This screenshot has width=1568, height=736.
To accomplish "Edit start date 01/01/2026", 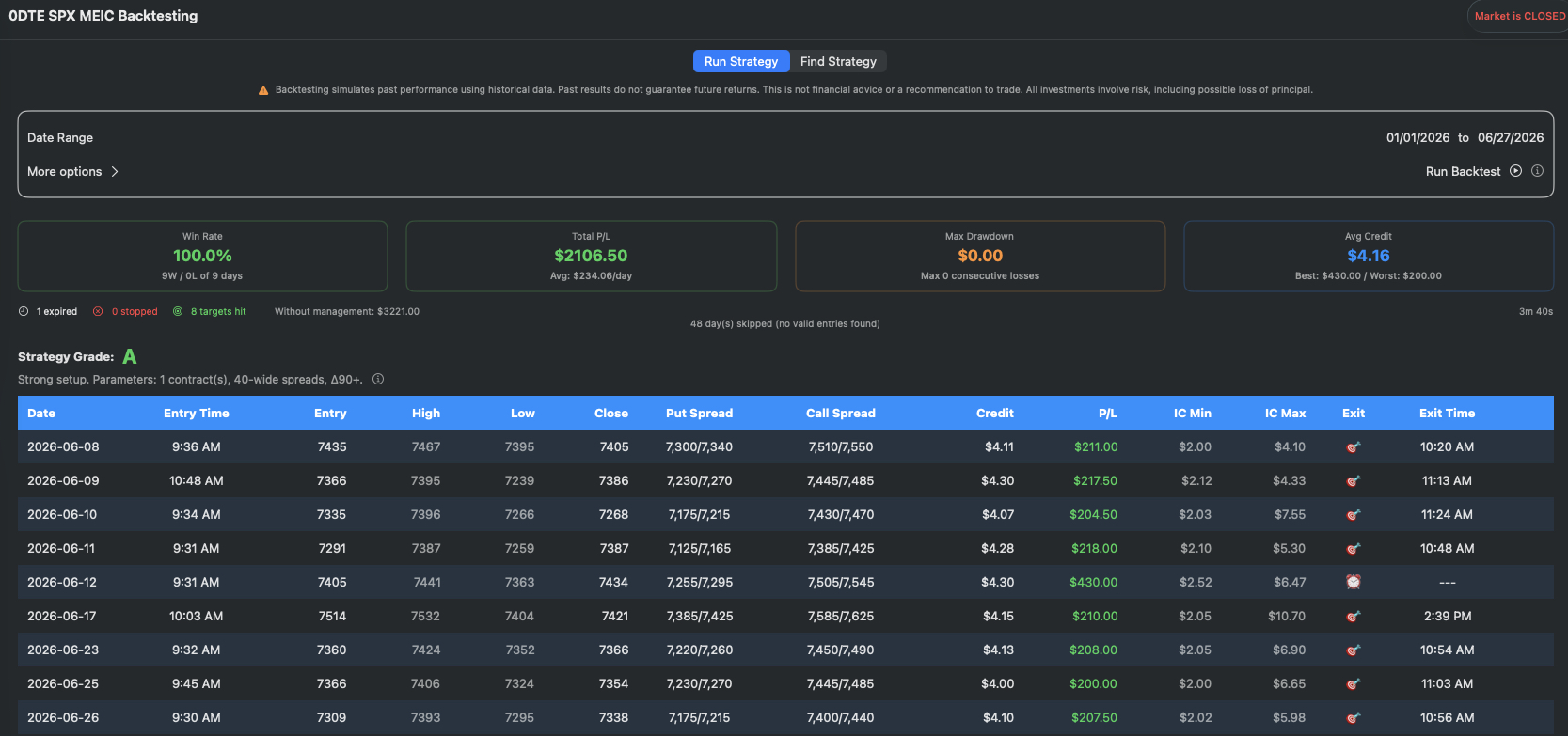I will 1418,137.
